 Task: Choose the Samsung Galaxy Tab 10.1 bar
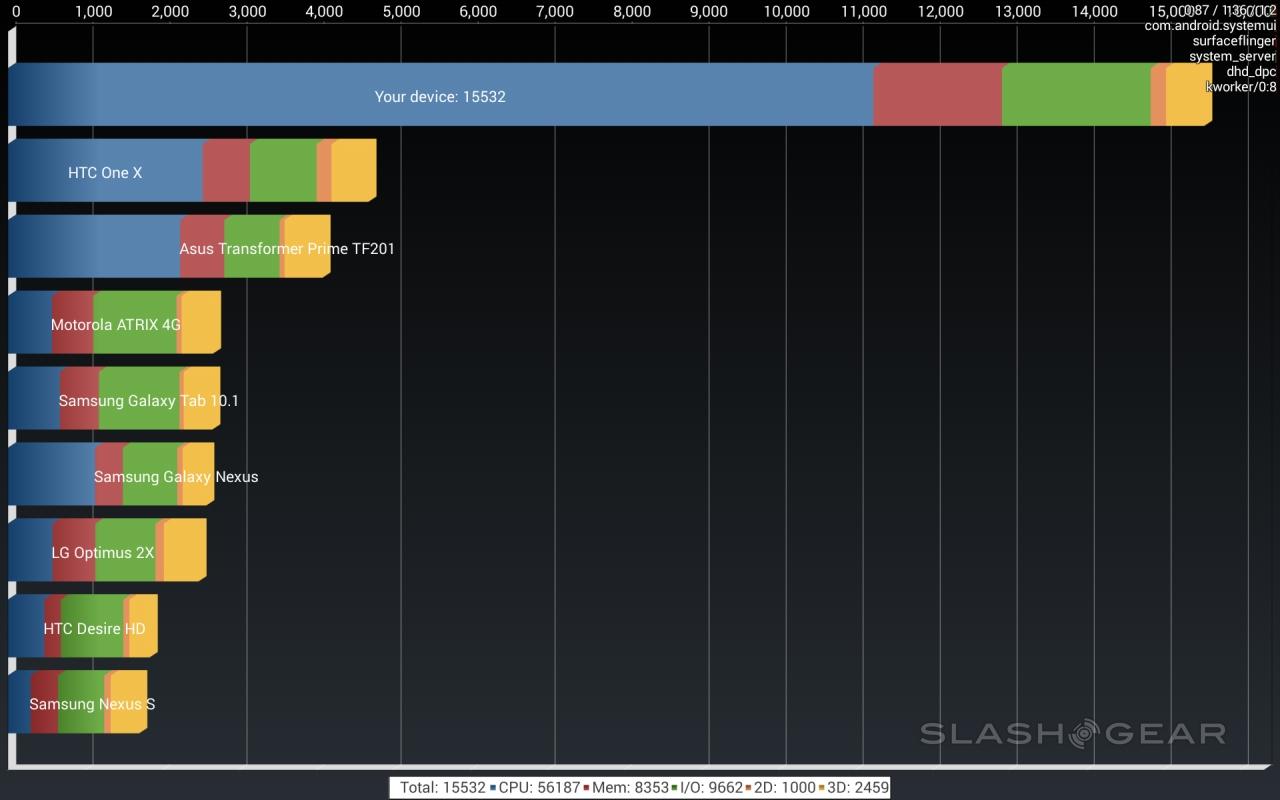pos(148,401)
